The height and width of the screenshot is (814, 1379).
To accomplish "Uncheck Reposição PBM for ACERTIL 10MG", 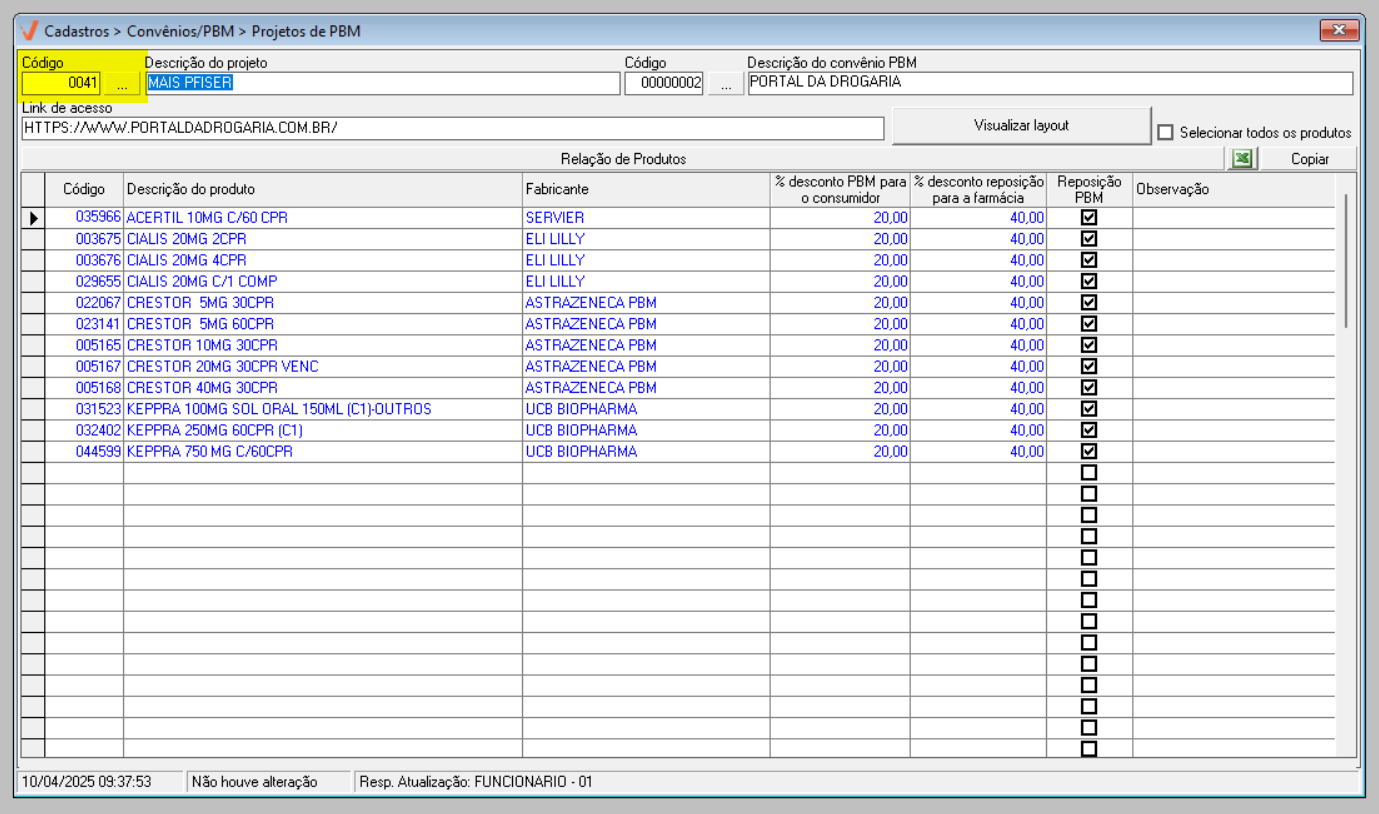I will pos(1089,217).
